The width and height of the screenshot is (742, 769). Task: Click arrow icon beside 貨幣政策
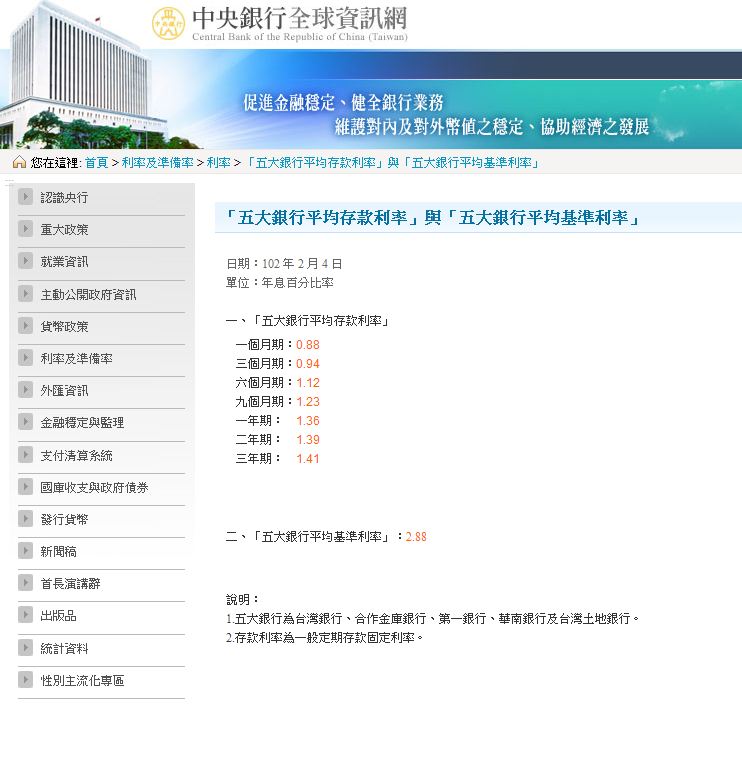(25, 326)
